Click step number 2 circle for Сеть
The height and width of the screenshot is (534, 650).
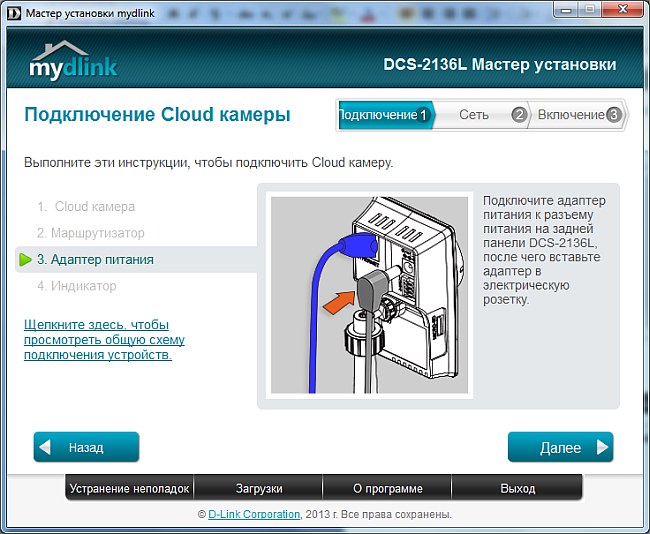[518, 115]
